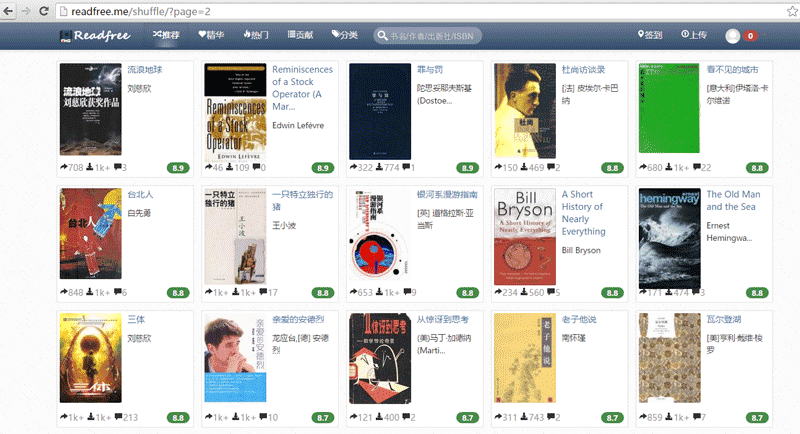Screen dimensions: 800x434
Task: Open the 从惊讶到思考 cover thumbnail
Action: 380,359
